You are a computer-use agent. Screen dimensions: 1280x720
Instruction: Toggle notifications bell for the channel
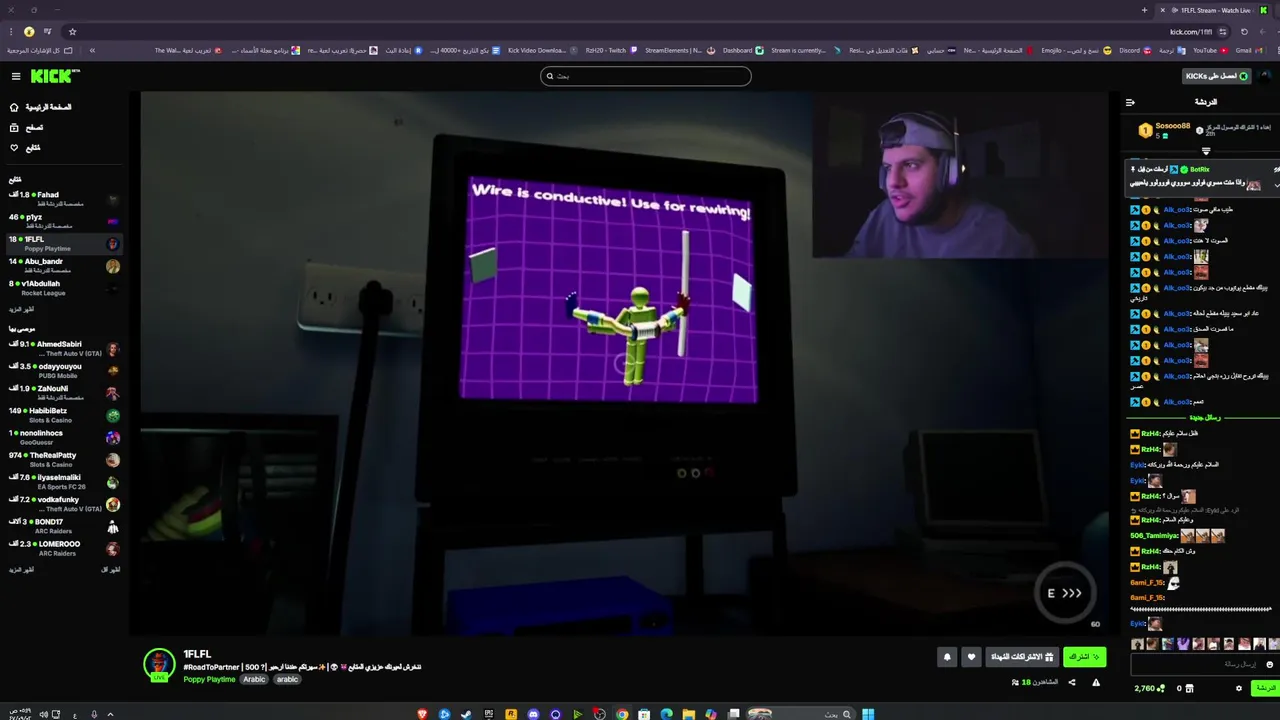click(947, 657)
